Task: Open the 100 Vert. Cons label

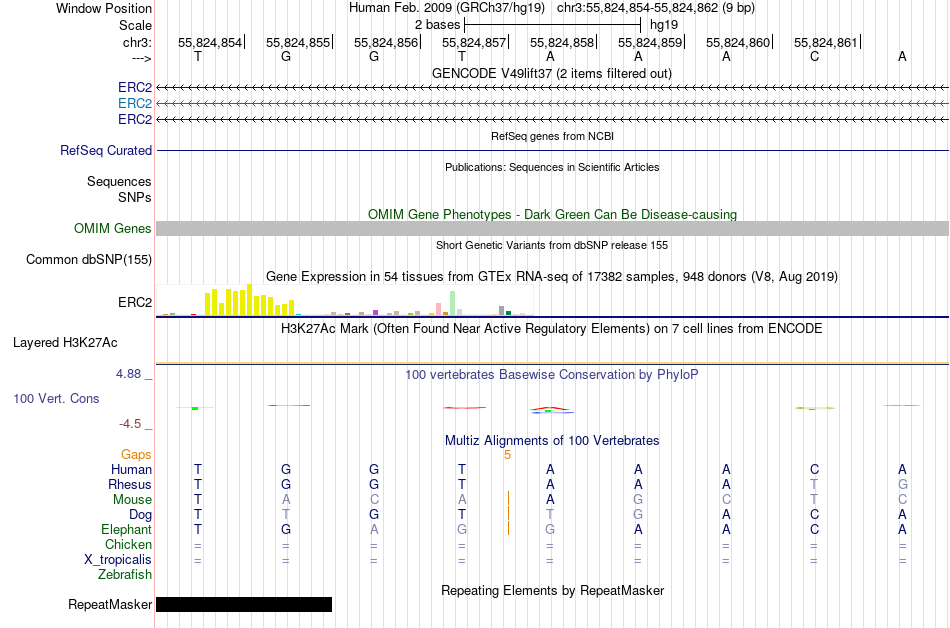Action: tap(56, 398)
